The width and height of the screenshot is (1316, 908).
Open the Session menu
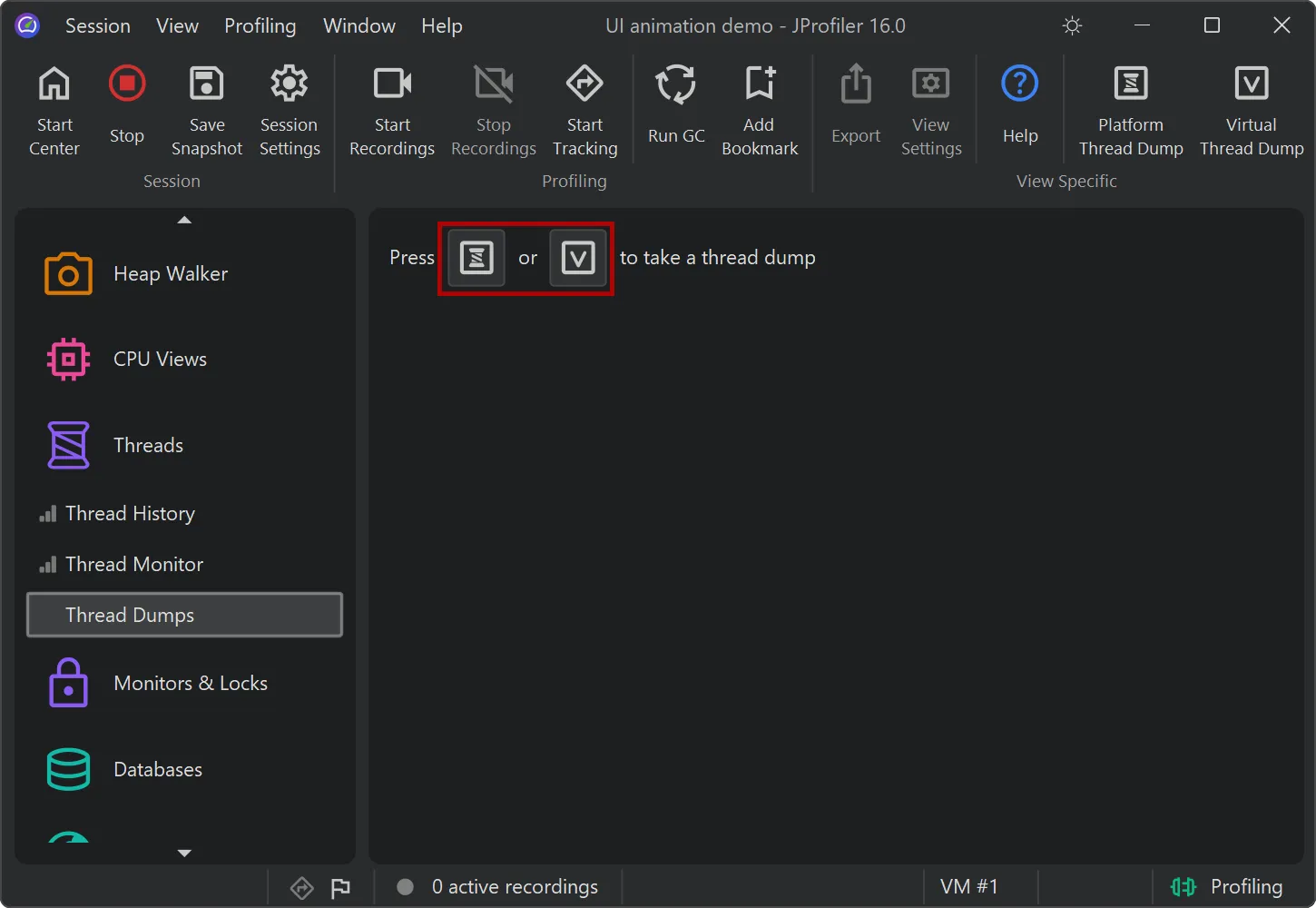[x=97, y=25]
